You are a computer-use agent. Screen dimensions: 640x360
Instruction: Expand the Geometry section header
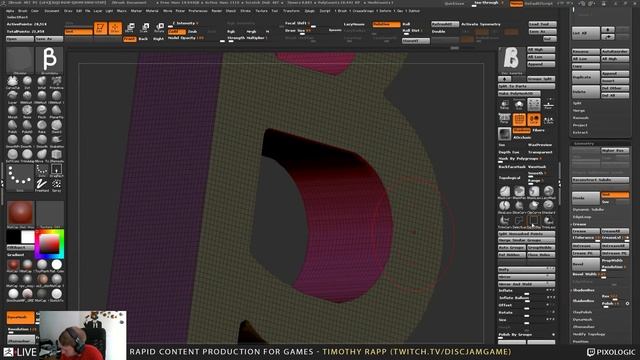[584, 143]
